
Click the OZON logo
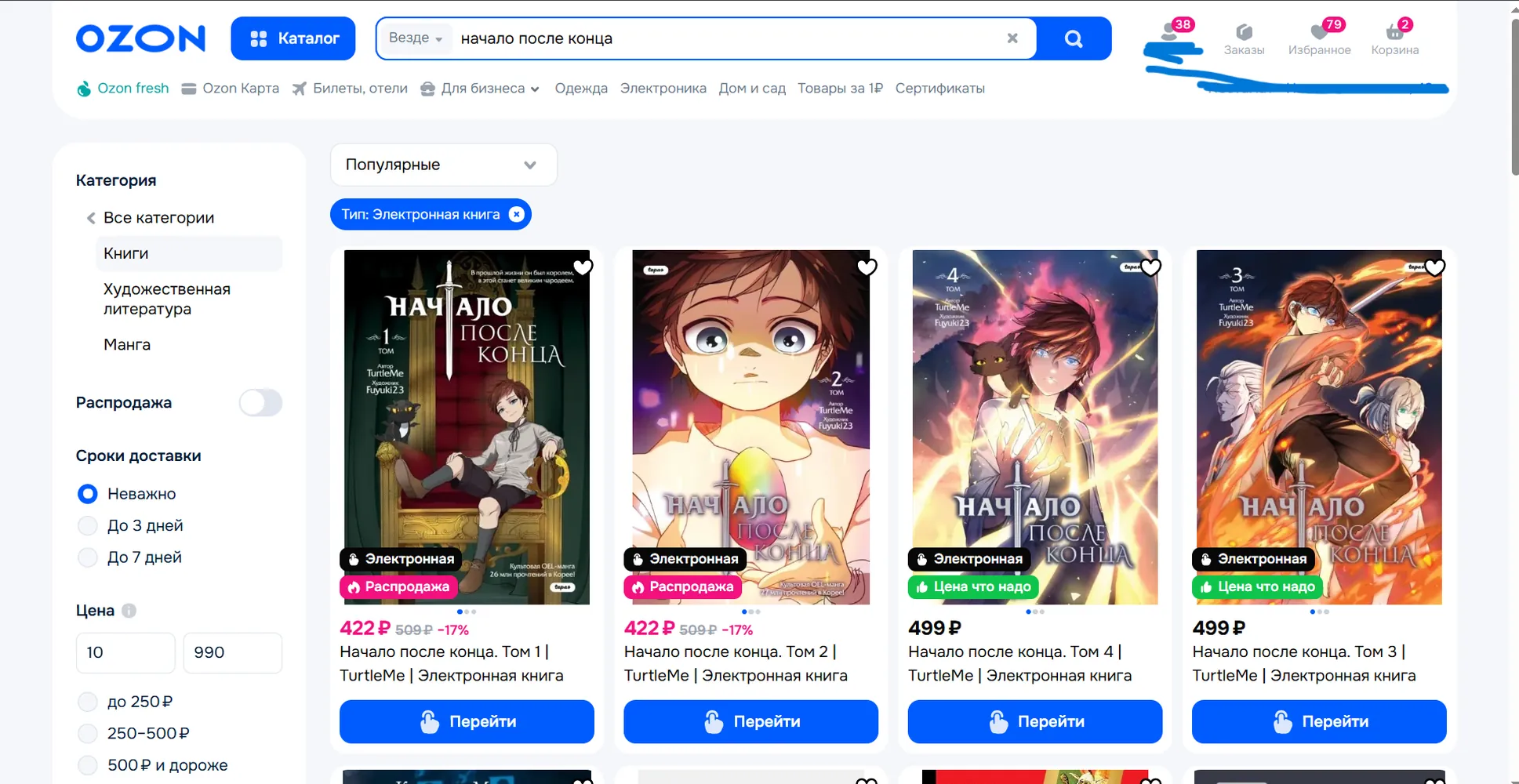[140, 38]
